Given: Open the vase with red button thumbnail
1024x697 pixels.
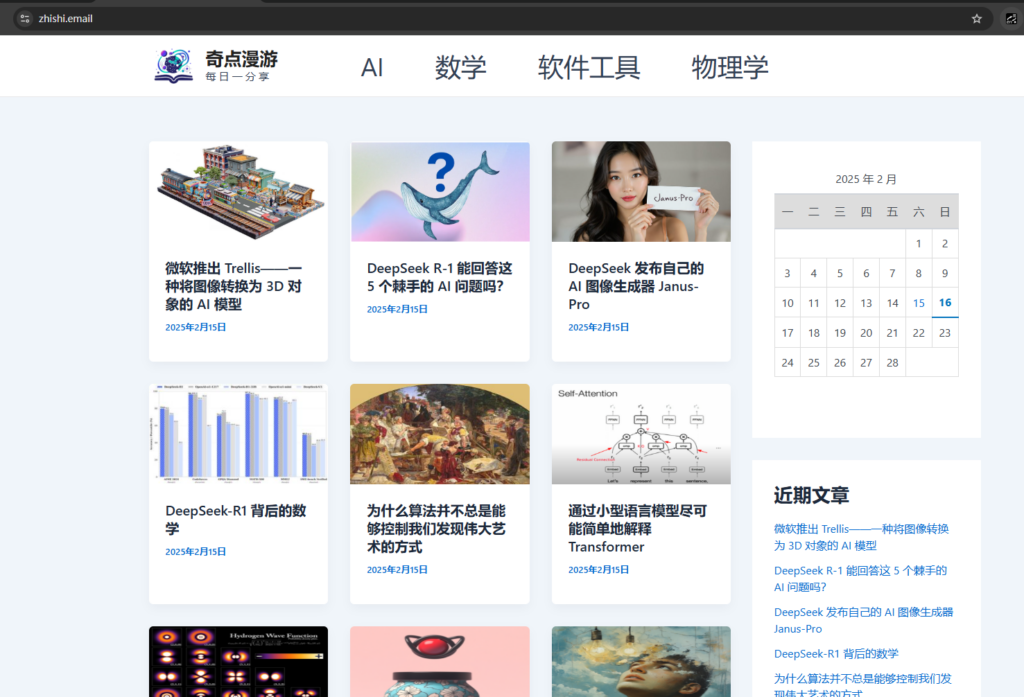Looking at the screenshot, I should (x=440, y=662).
